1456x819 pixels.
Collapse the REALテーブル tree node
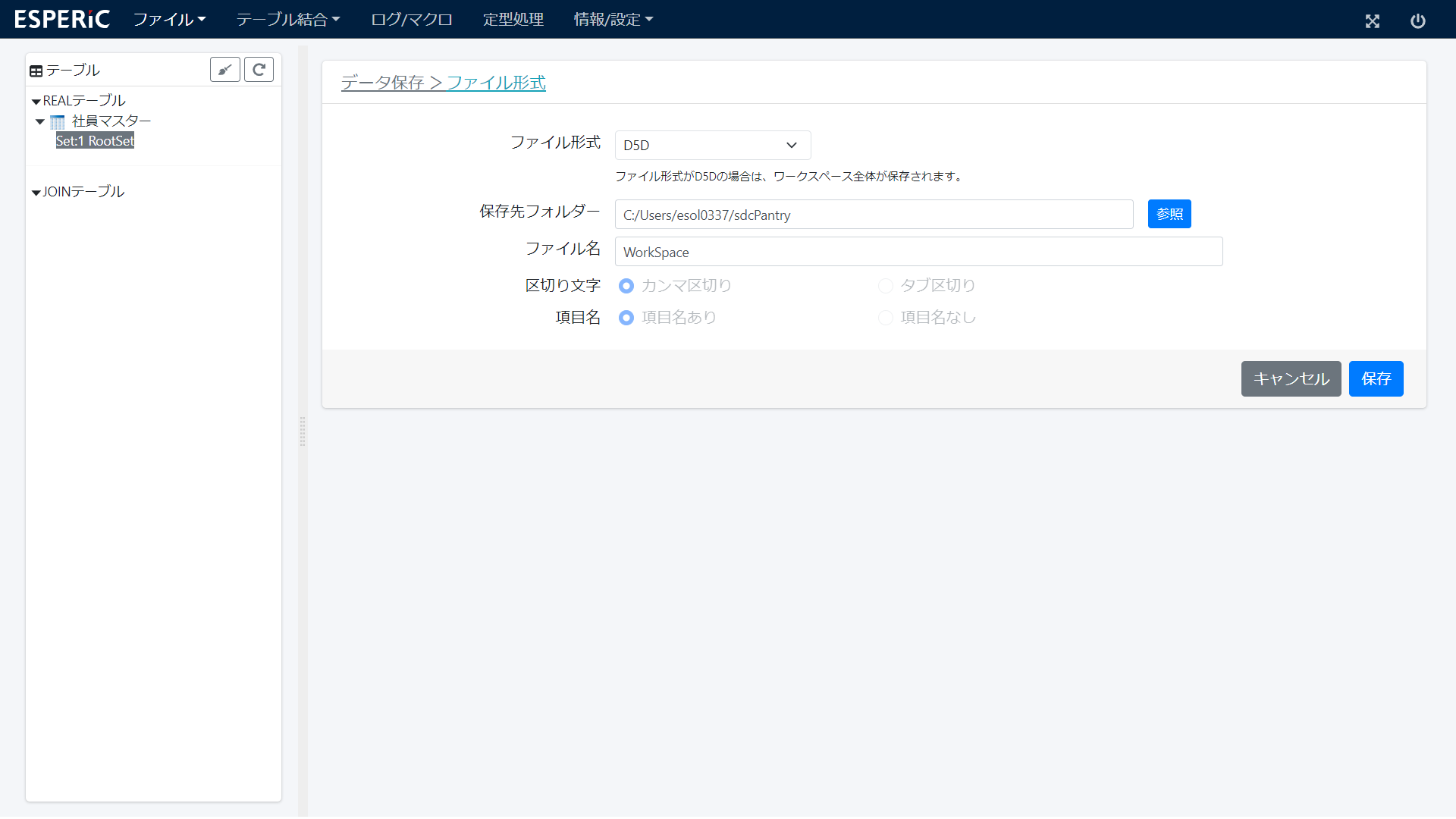36,102
